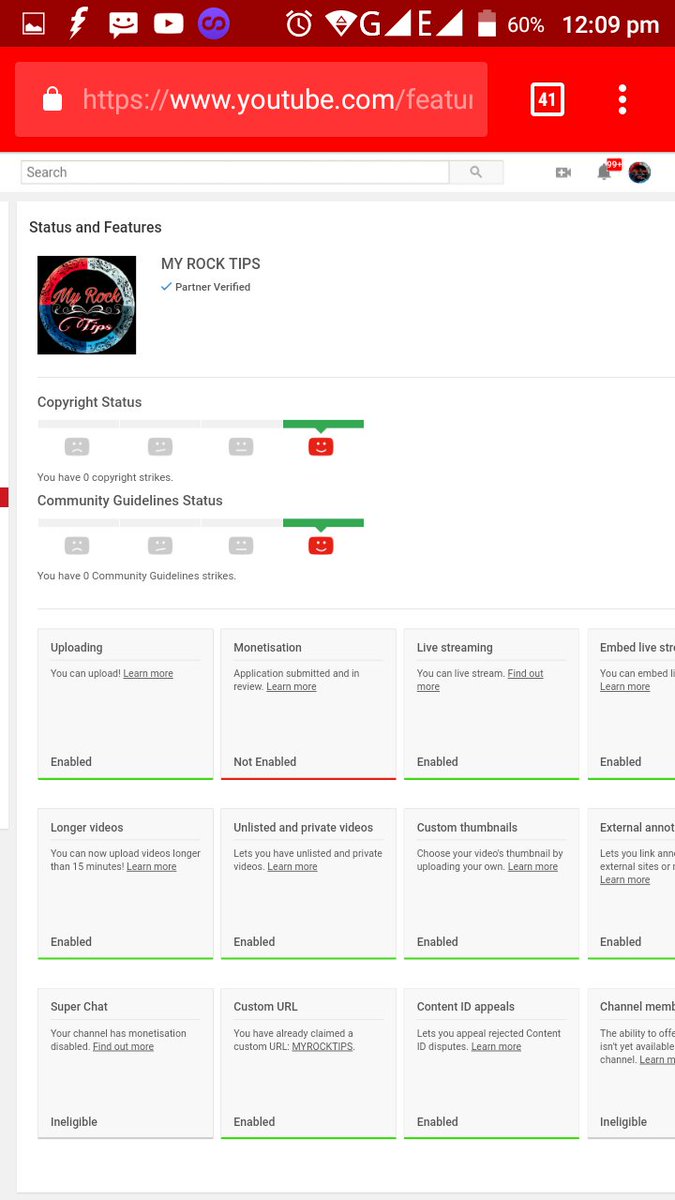675x1200 pixels.
Task: Click the red smiley in Community Guidelines Status
Action: (320, 545)
